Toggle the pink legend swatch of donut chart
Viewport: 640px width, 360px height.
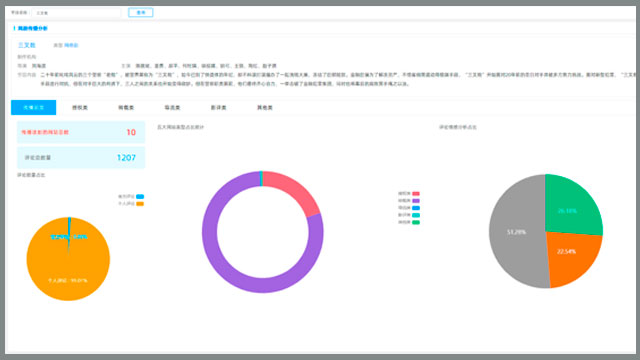[416, 193]
